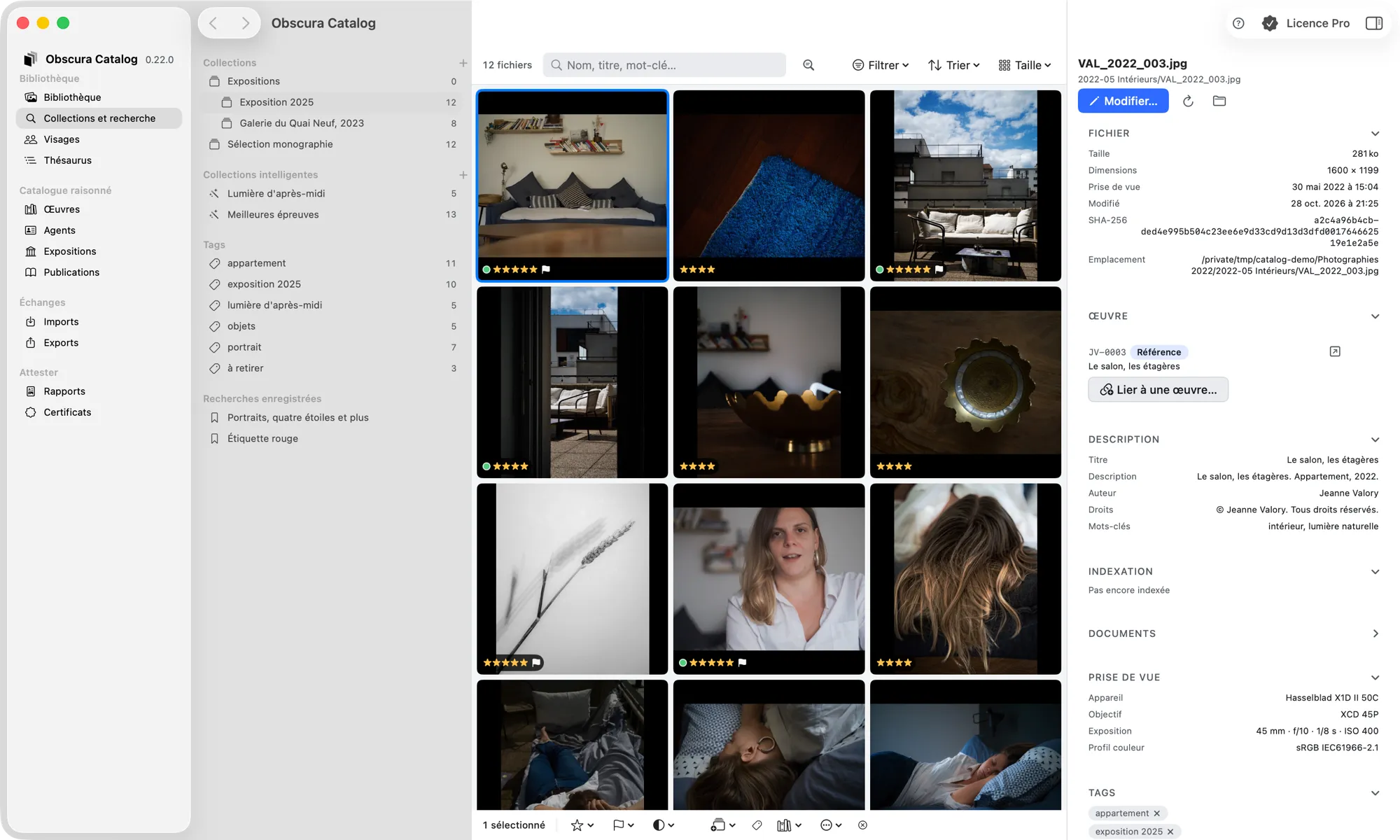Clear the selection with the circled X icon
The image size is (1400, 840).
(x=862, y=825)
